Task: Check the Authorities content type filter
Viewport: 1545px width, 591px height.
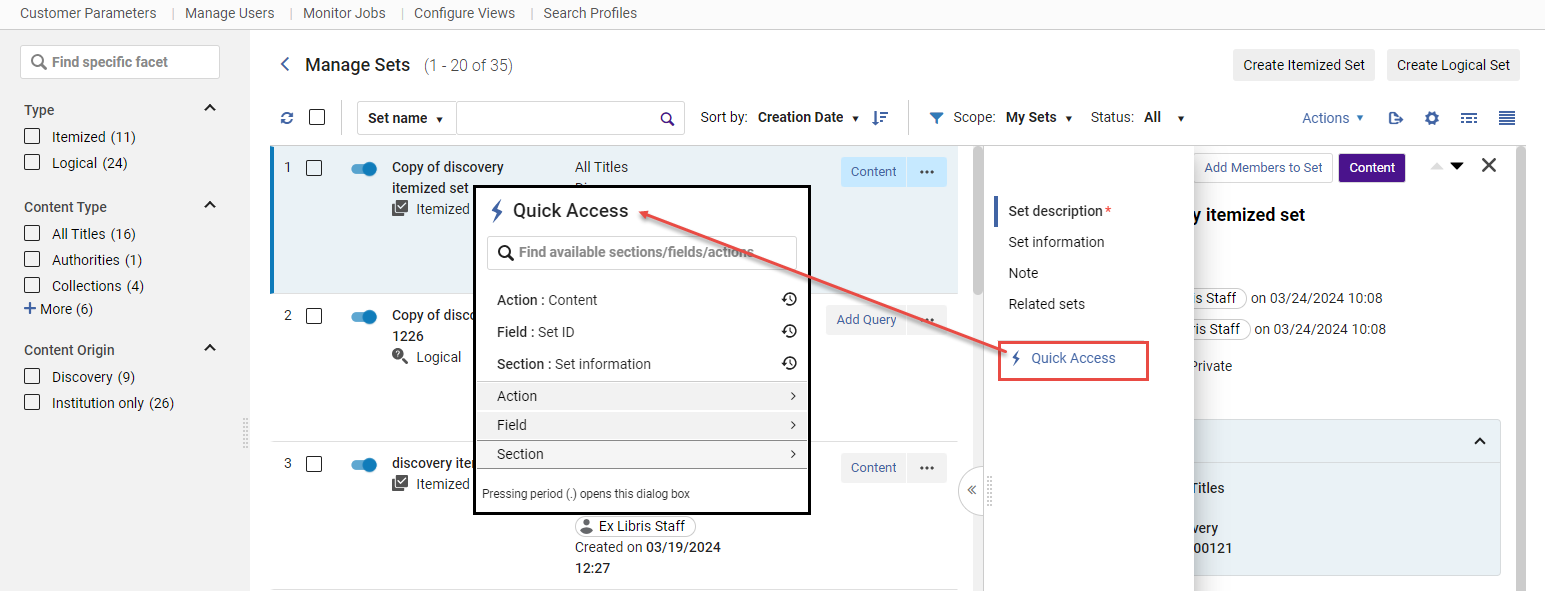Action: tap(32, 260)
